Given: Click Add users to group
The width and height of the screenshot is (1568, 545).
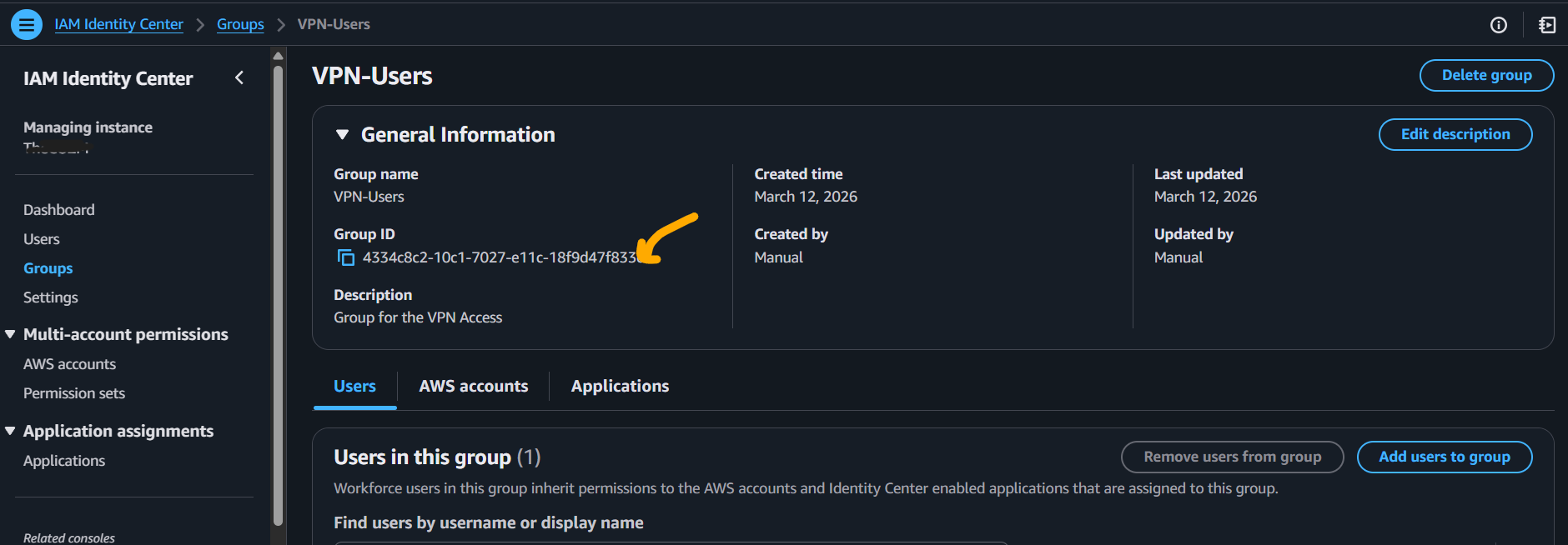Looking at the screenshot, I should coord(1445,457).
